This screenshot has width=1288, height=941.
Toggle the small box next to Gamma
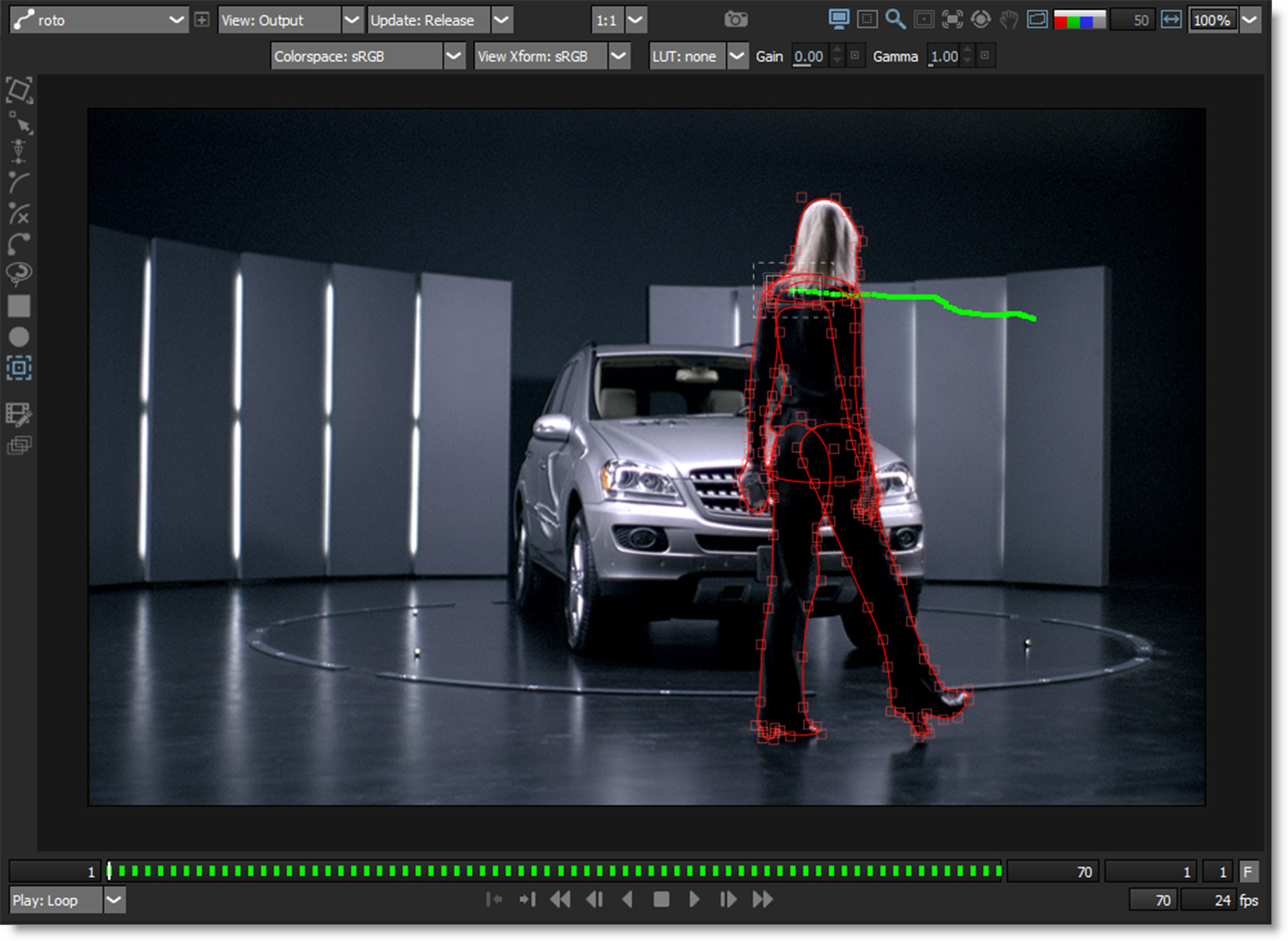coord(985,56)
